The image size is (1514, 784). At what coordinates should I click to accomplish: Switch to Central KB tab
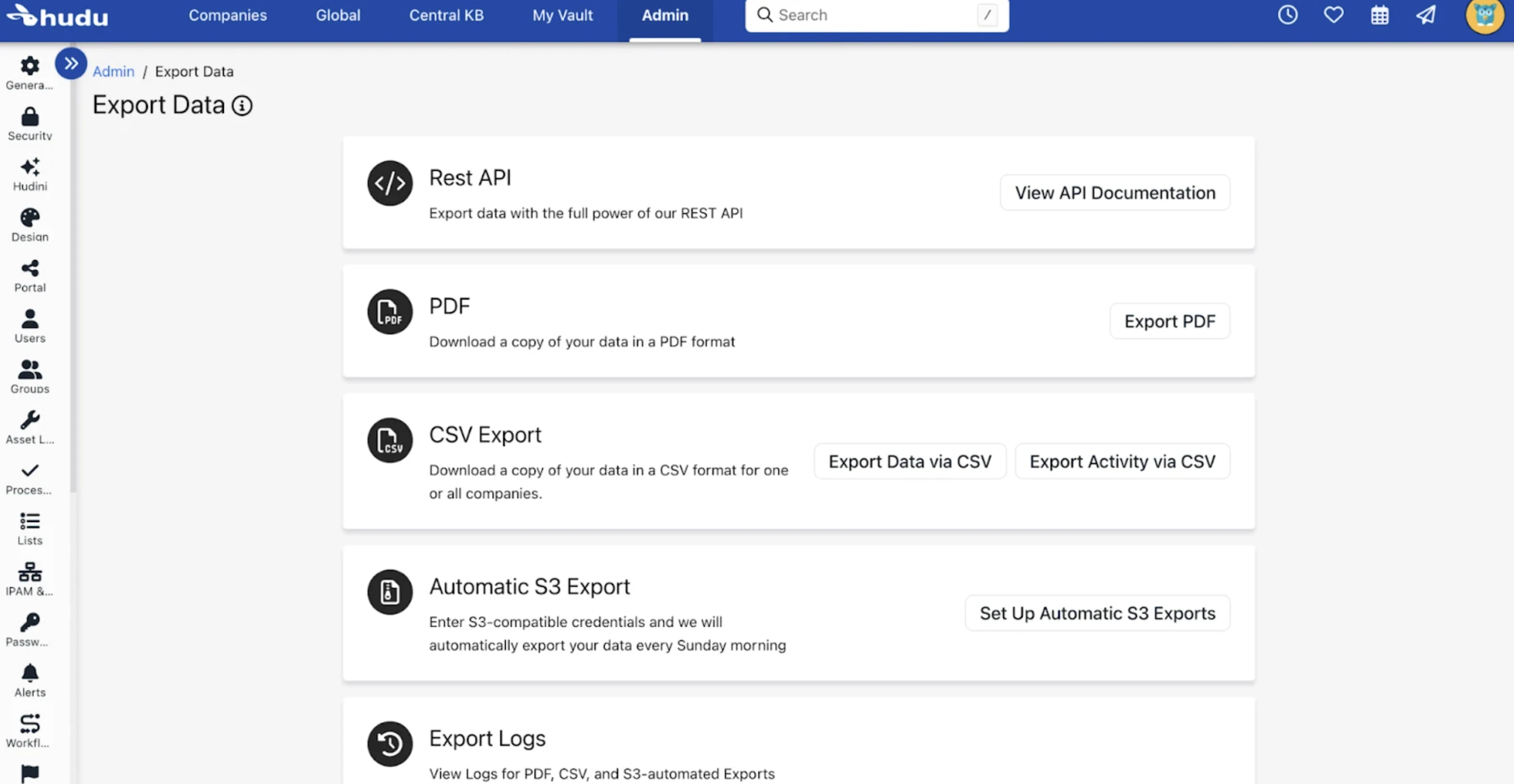click(x=446, y=15)
